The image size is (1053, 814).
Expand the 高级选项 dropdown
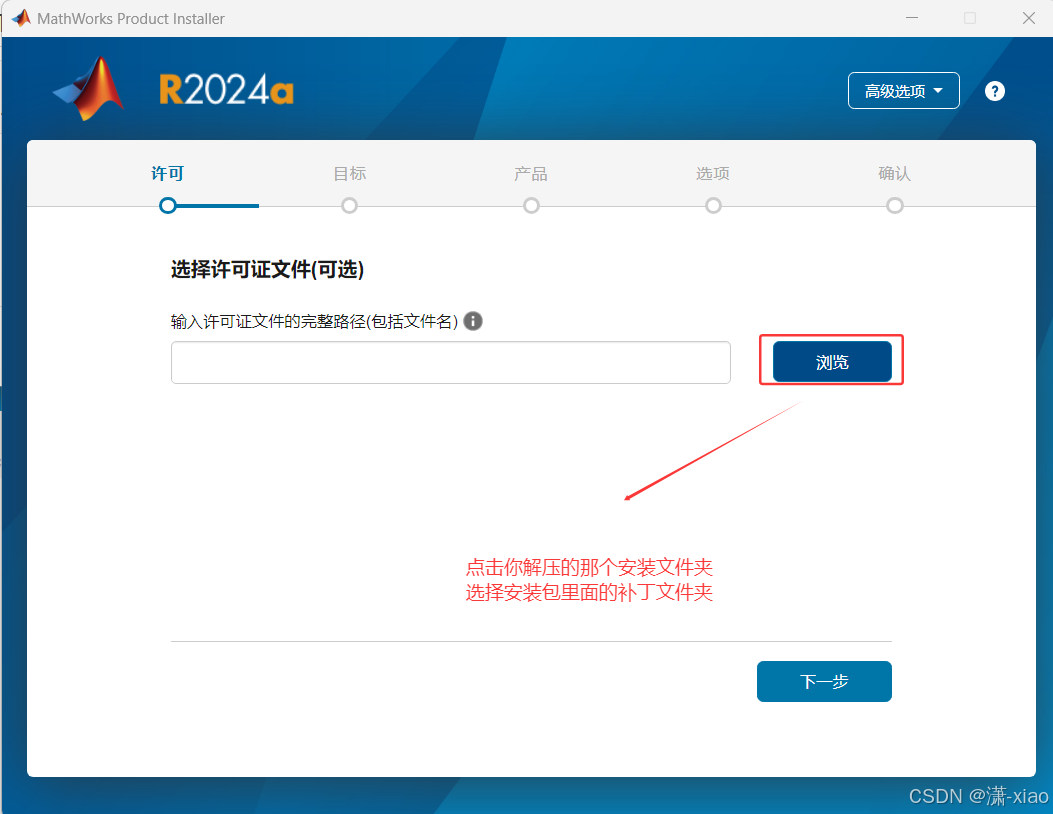coord(903,91)
